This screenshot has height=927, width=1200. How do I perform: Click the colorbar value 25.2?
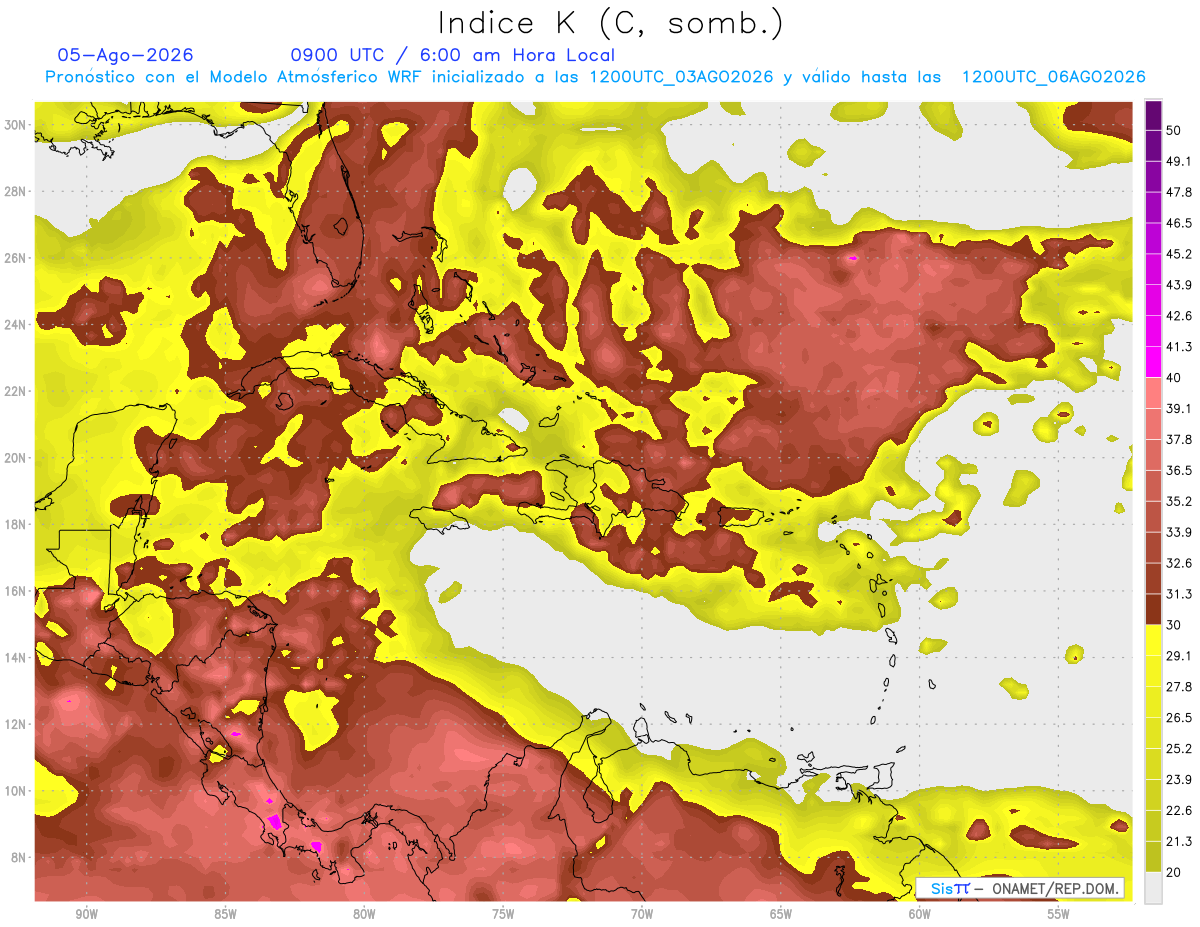coord(1180,749)
